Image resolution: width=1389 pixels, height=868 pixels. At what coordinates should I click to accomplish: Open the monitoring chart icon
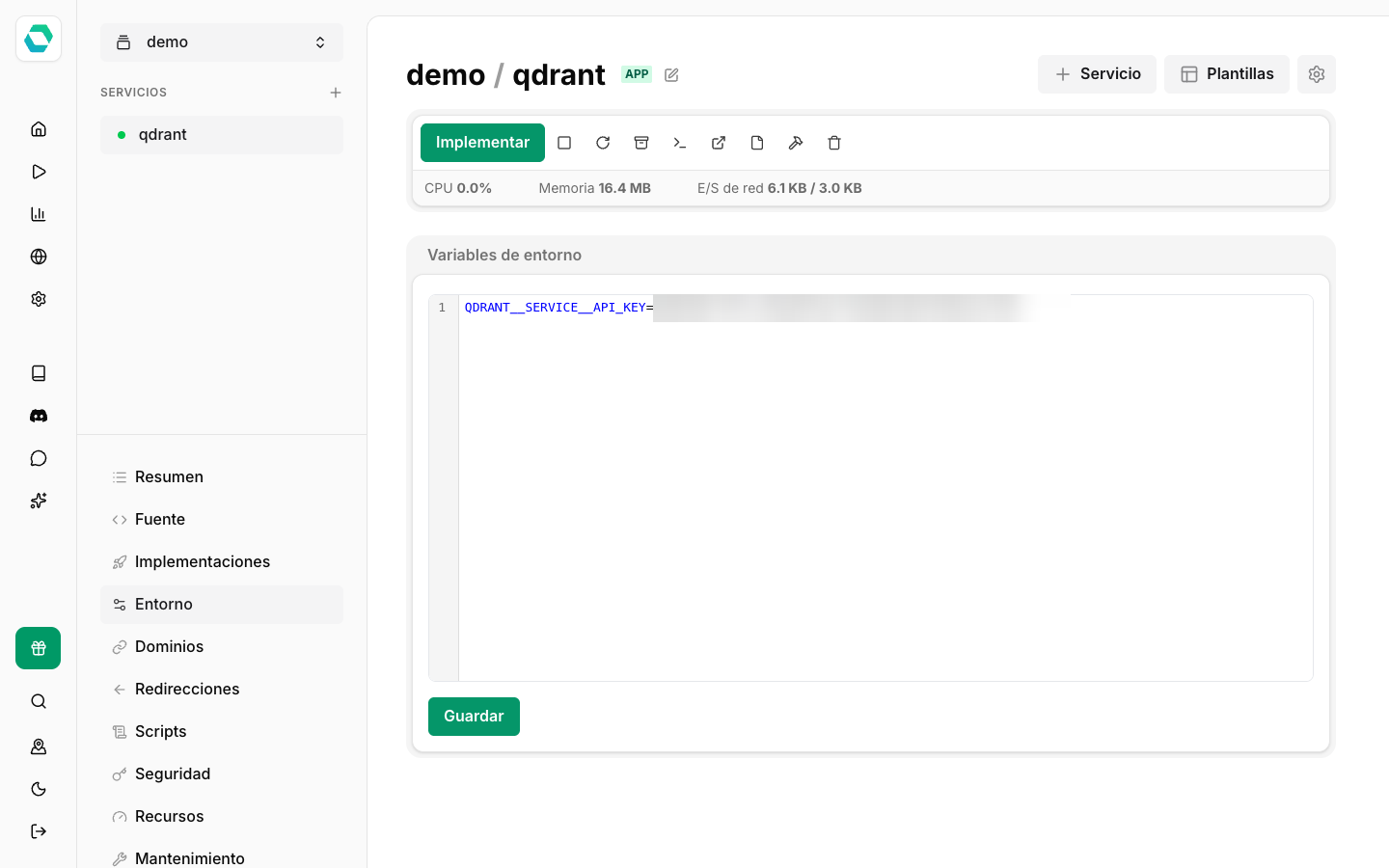coord(39,214)
